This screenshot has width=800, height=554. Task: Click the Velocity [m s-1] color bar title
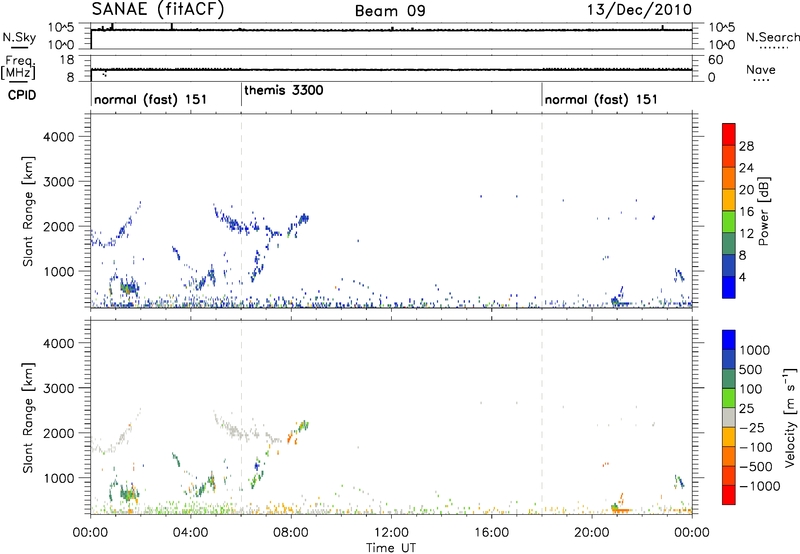tap(790, 418)
